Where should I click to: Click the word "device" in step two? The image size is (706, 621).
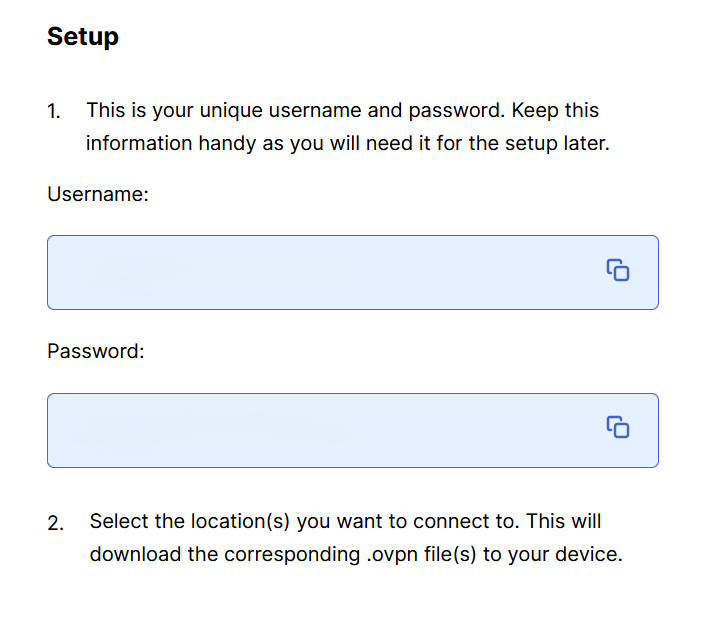[590, 554]
